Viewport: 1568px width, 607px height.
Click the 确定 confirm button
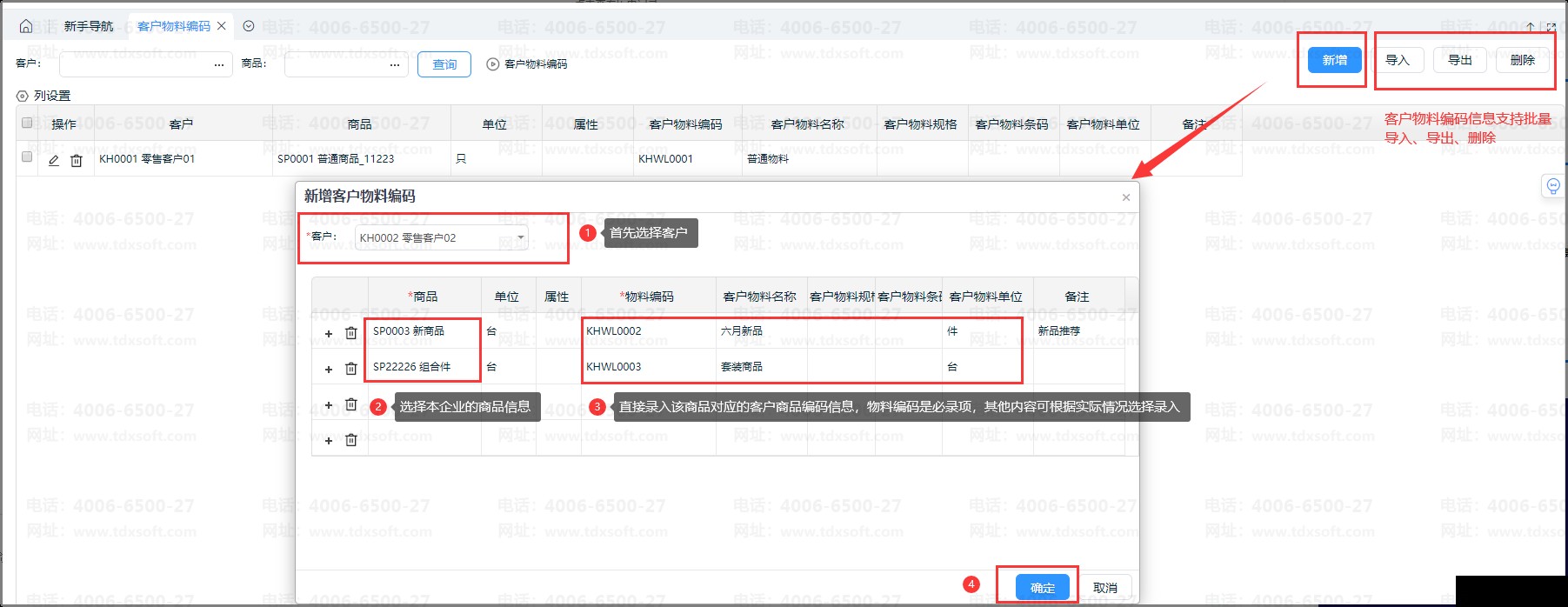point(1043,588)
